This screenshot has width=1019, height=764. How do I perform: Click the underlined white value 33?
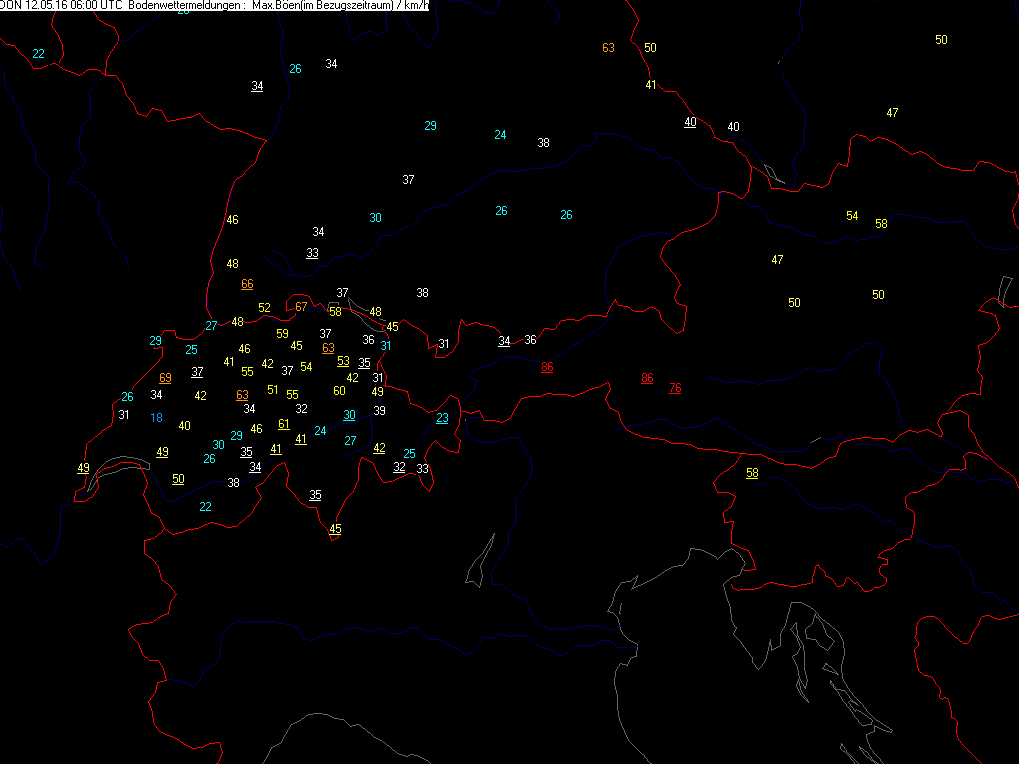tap(313, 253)
